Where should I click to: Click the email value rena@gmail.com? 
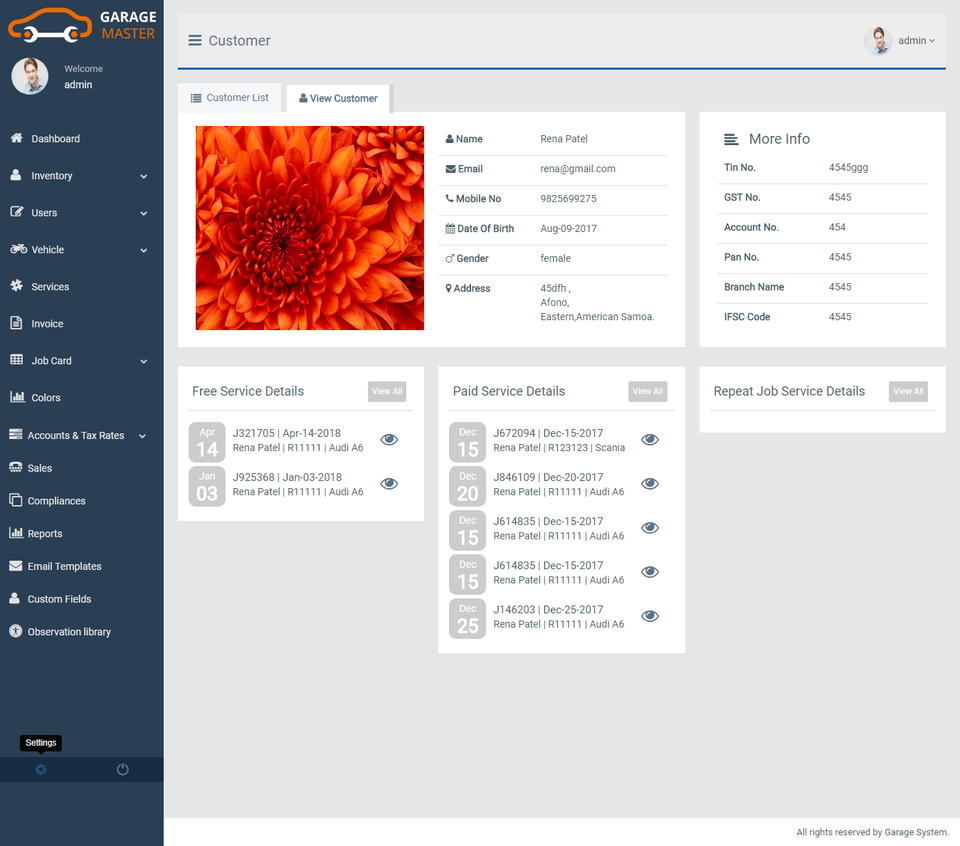click(578, 169)
